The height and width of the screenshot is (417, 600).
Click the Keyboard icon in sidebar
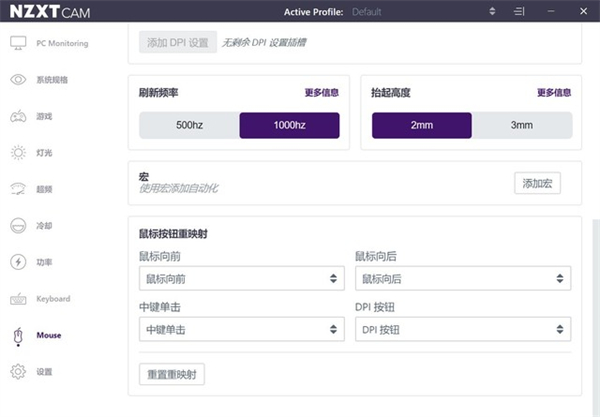18,299
